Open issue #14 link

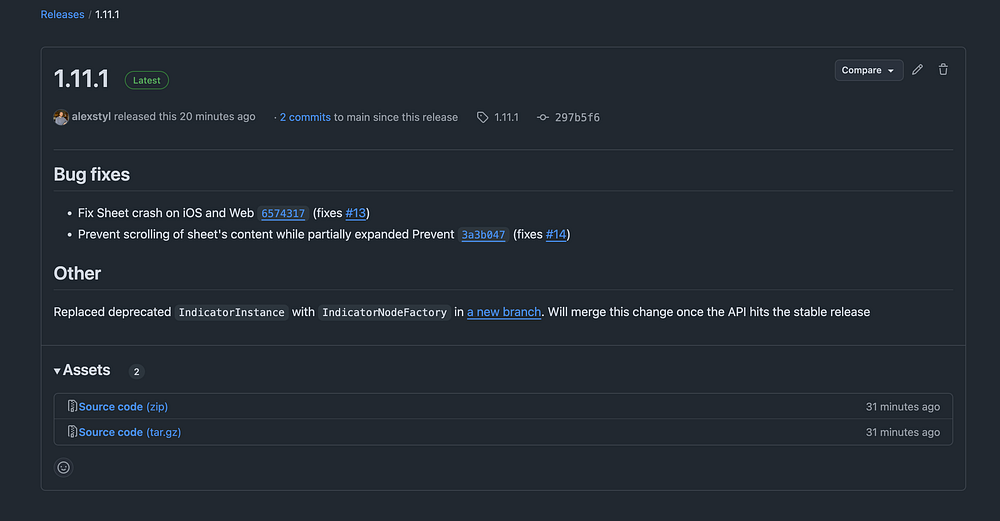point(555,235)
